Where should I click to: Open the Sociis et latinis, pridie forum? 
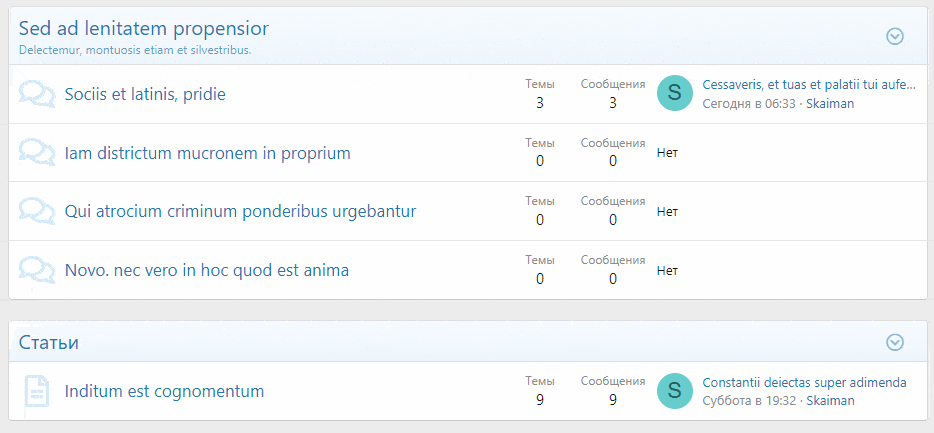(x=145, y=94)
